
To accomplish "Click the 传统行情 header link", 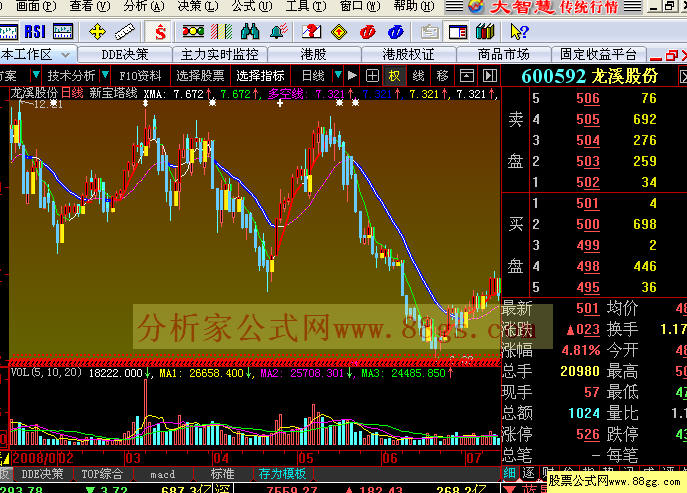I will point(588,7).
